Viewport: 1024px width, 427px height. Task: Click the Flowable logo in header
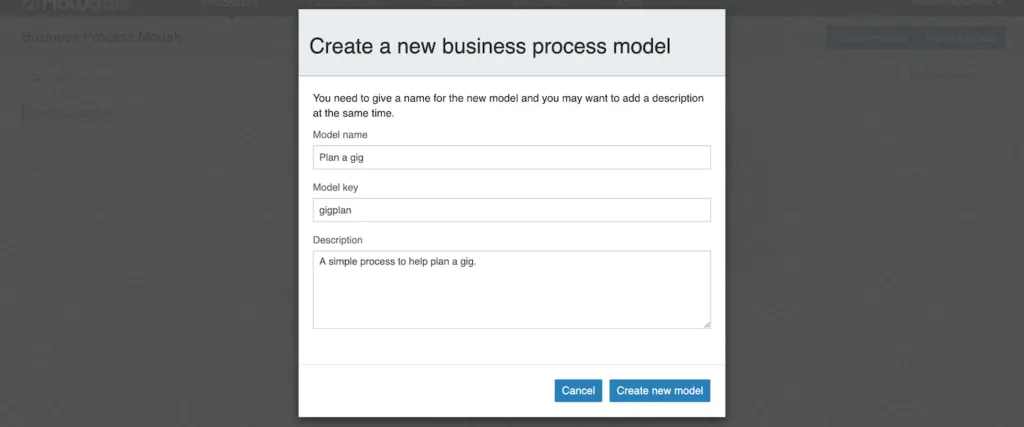pos(77,5)
